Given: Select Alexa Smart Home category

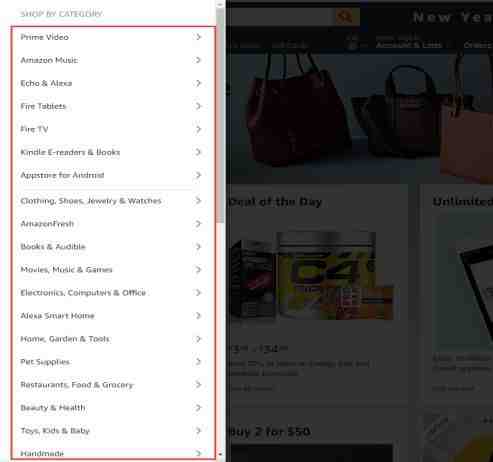Looking at the screenshot, I should tap(57, 316).
